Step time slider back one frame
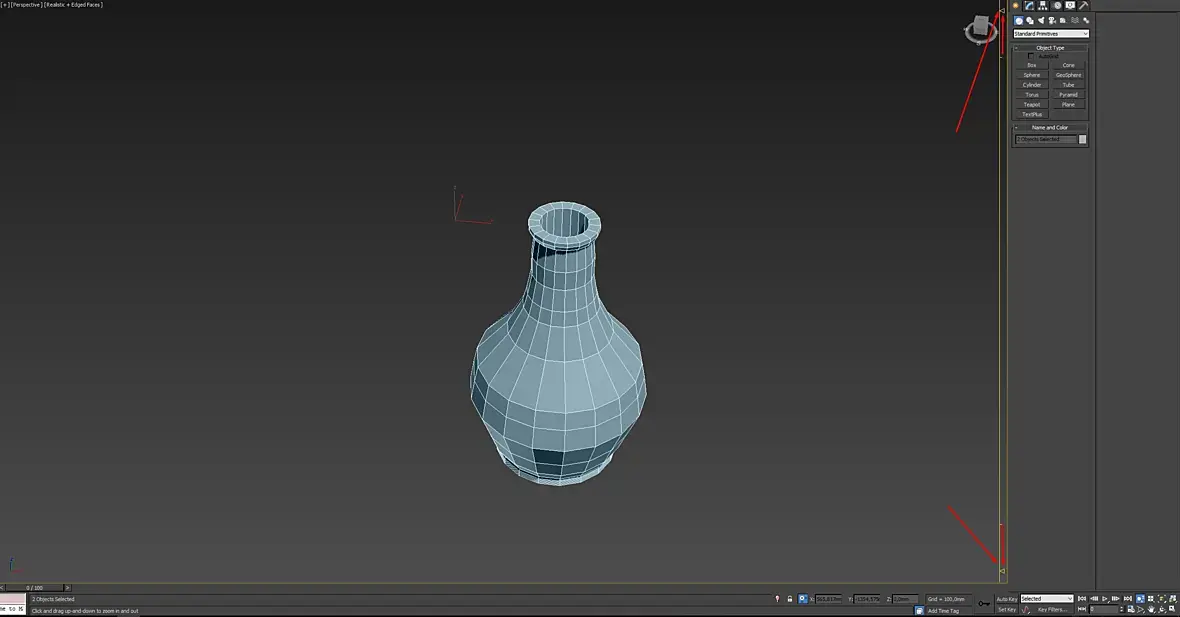 coord(3,588)
